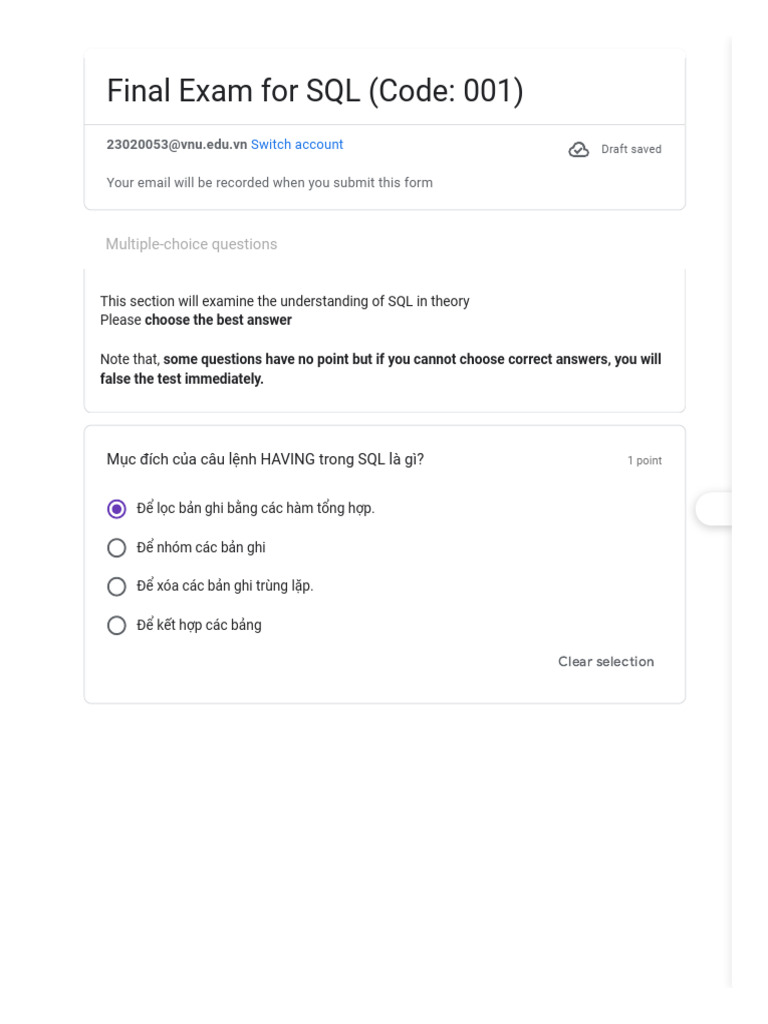Screen dimensions: 768x1024
Task: Click the 'Final Exam for SQL (Code: 001)' title
Action: coord(315,92)
